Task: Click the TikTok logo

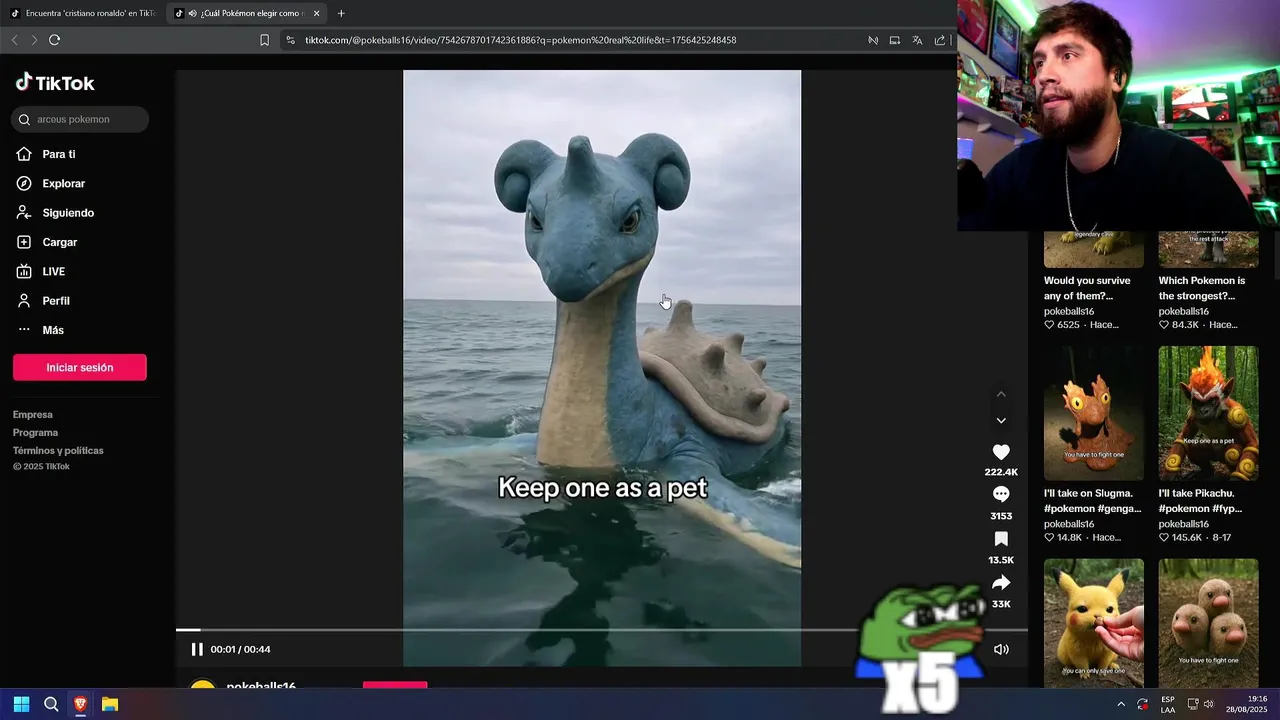Action: (x=55, y=83)
